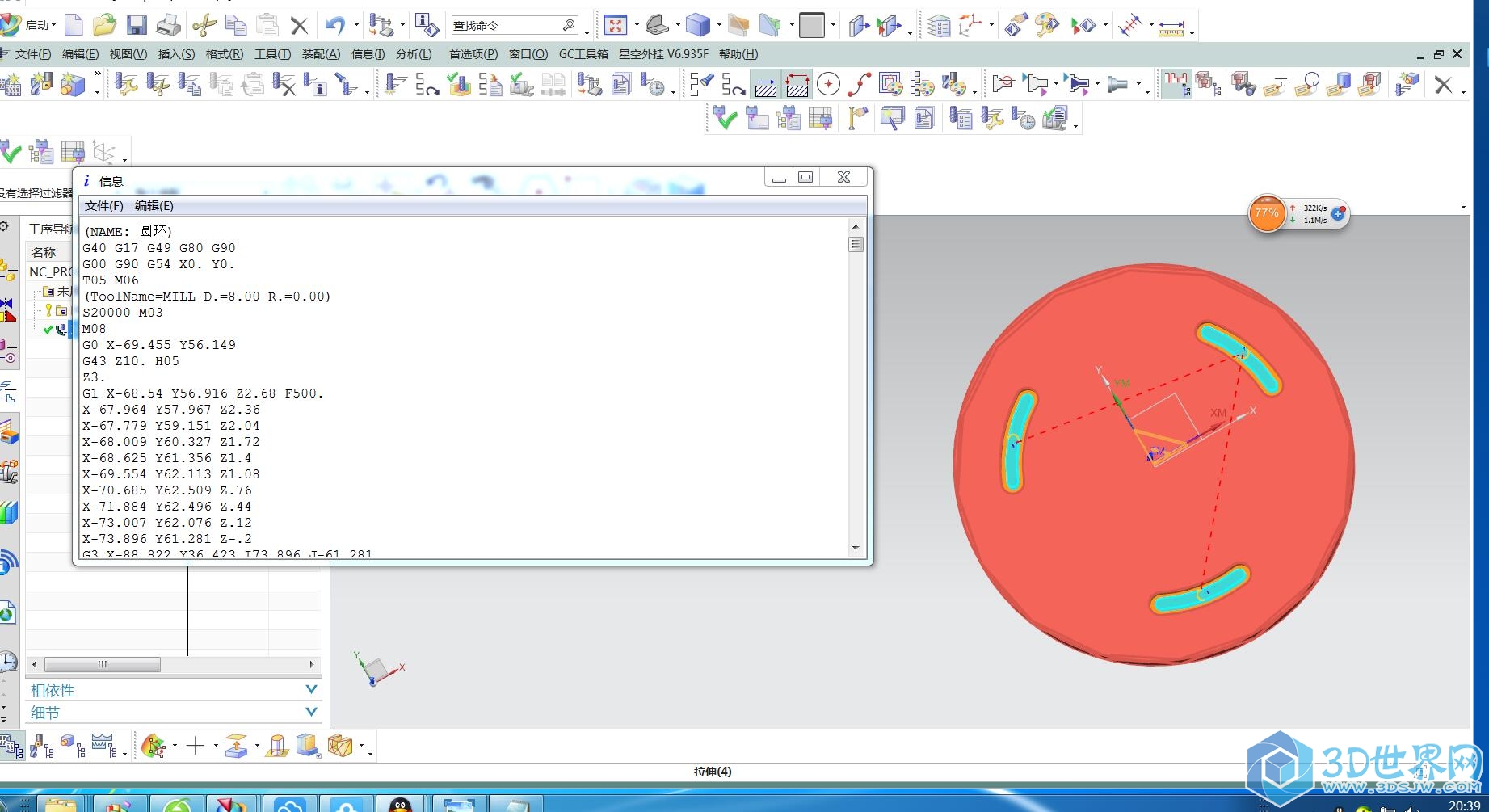1489x812 pixels.
Task: Click the Create Geometry icon
Action: click(73, 84)
